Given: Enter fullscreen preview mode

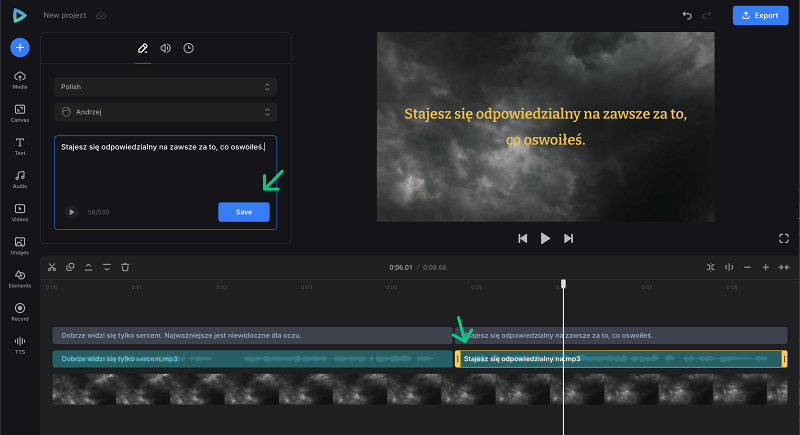Looking at the screenshot, I should click(784, 238).
